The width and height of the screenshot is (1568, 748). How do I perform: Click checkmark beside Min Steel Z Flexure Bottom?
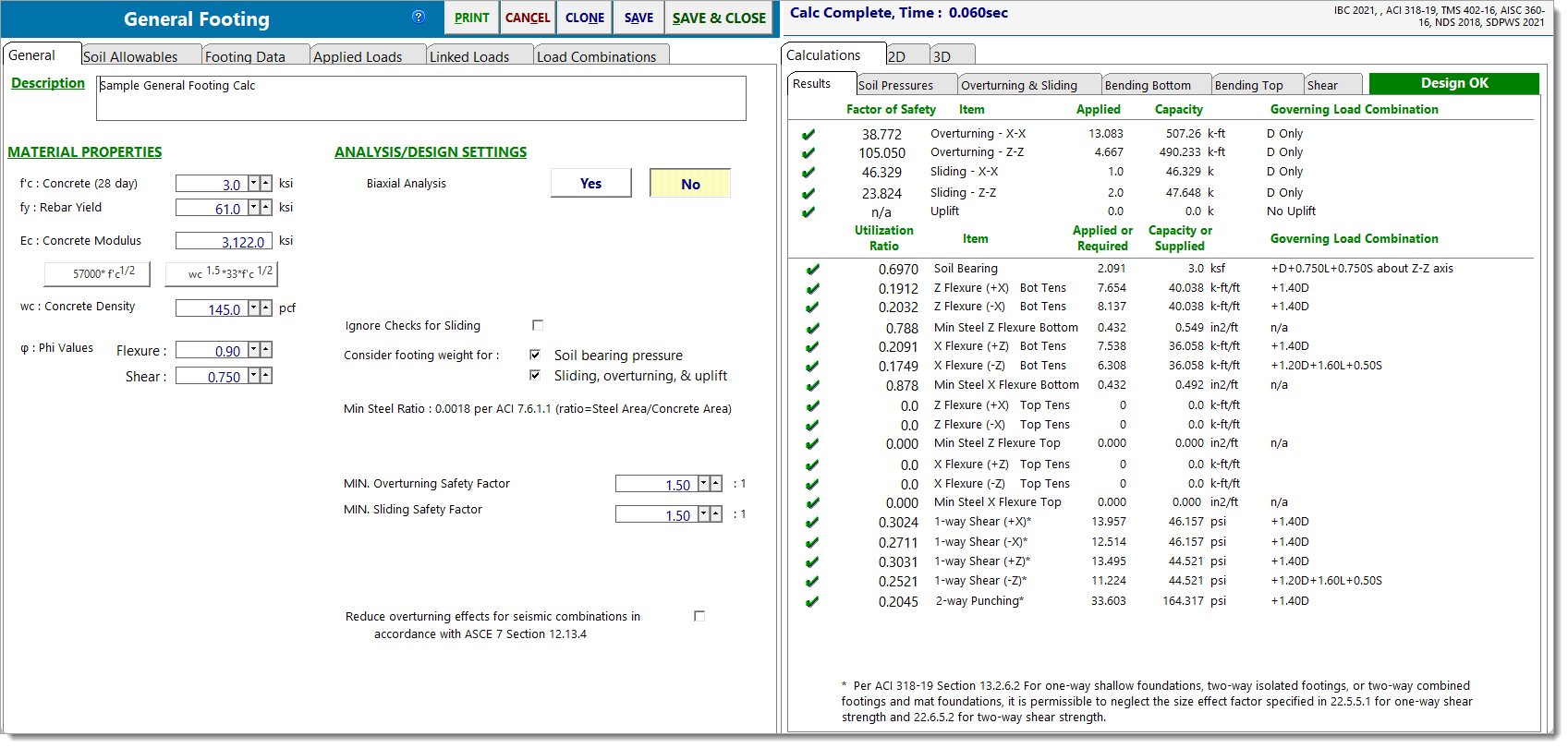(x=812, y=329)
